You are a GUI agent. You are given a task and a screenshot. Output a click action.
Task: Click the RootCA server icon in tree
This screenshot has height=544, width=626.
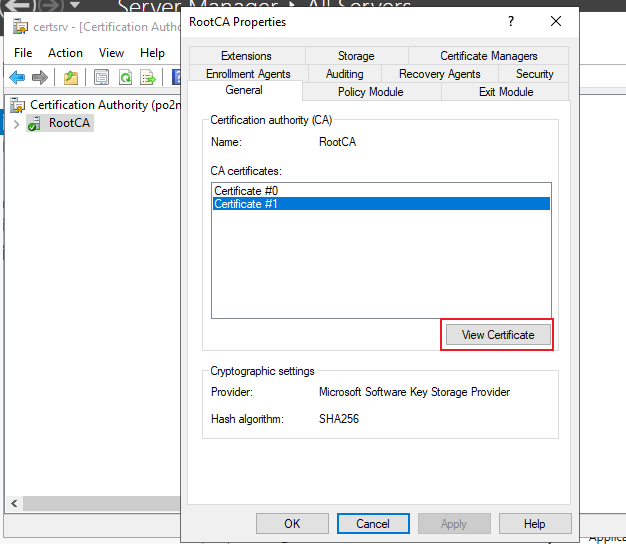point(34,123)
